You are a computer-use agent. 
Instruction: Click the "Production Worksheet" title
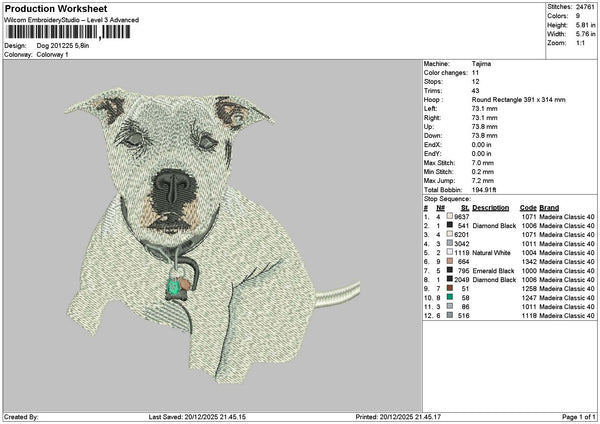tap(56, 8)
